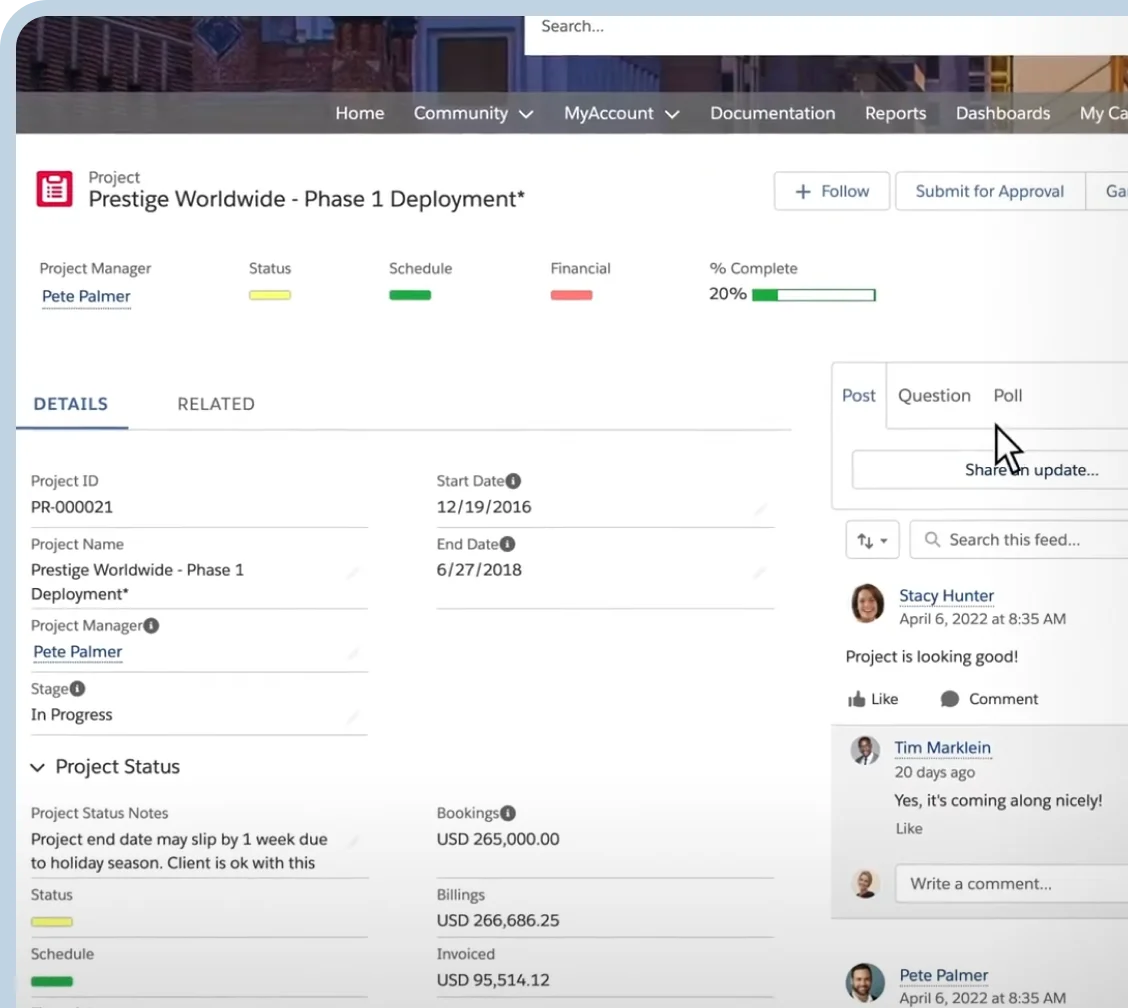The width and height of the screenshot is (1128, 1008).
Task: Click the red Project record icon
Action: [x=54, y=189]
